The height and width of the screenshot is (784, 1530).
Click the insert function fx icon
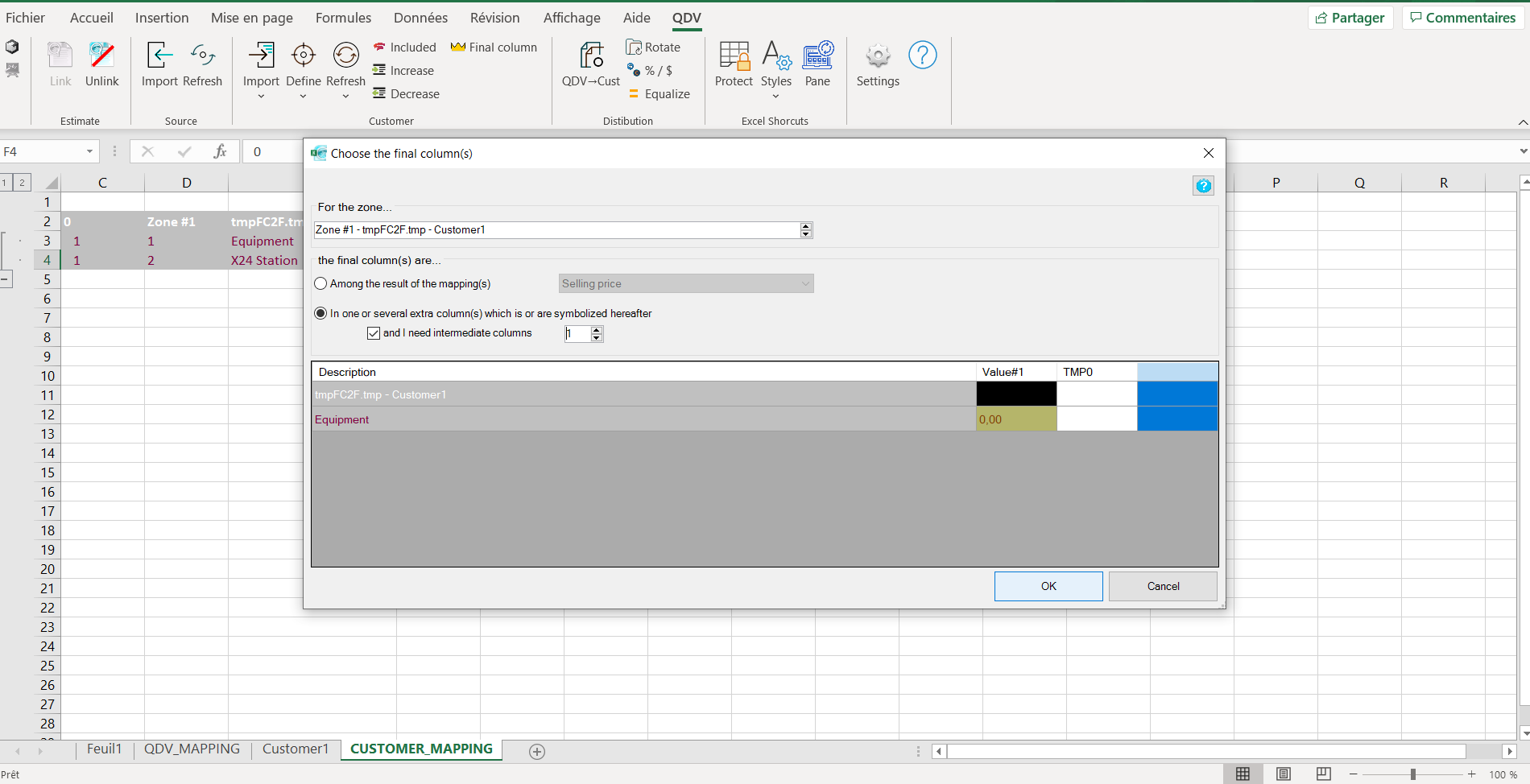[220, 151]
